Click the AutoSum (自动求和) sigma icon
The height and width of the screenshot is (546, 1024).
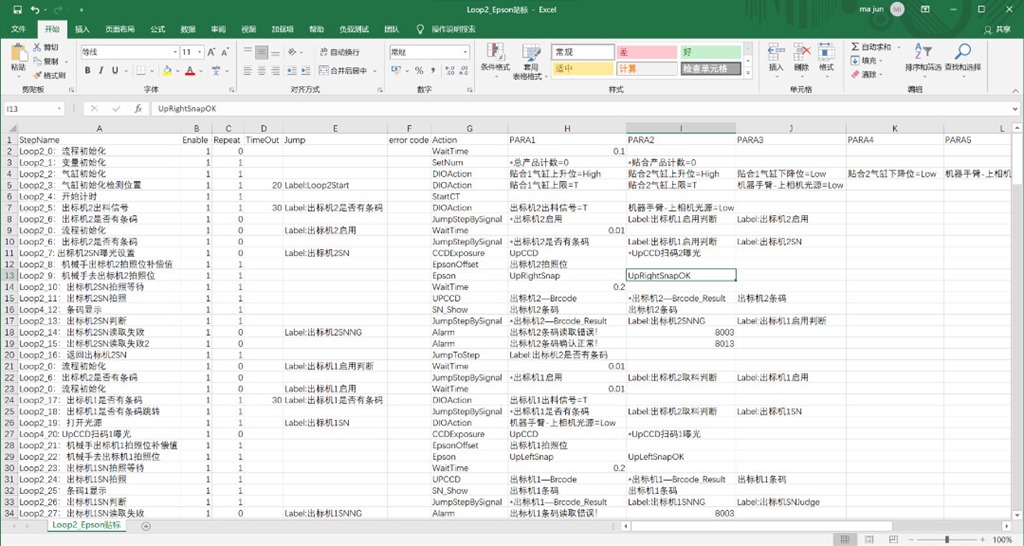(855, 47)
